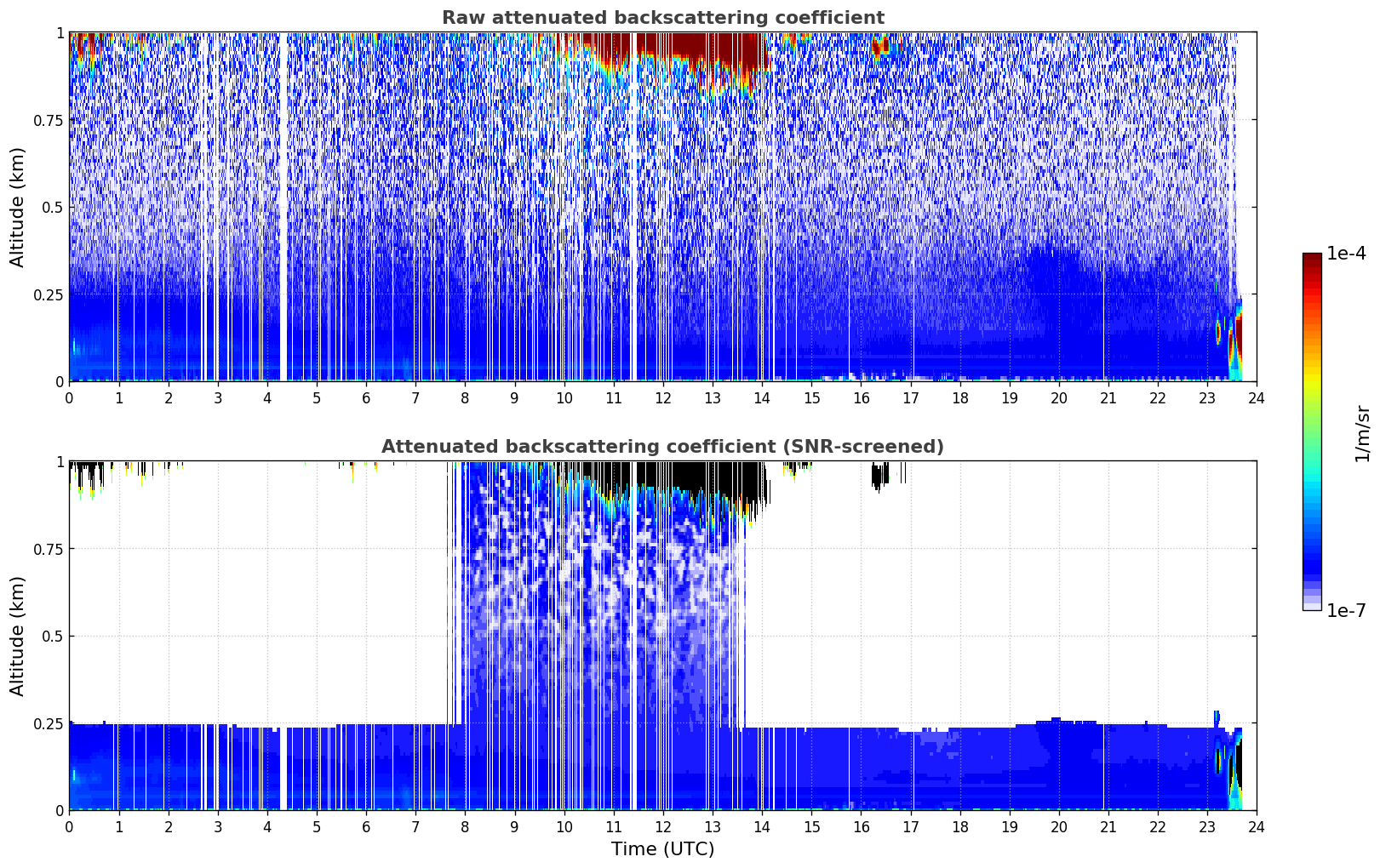1380x868 pixels.
Task: Click the "Time (UTC)" axis label
Action: [x=662, y=849]
